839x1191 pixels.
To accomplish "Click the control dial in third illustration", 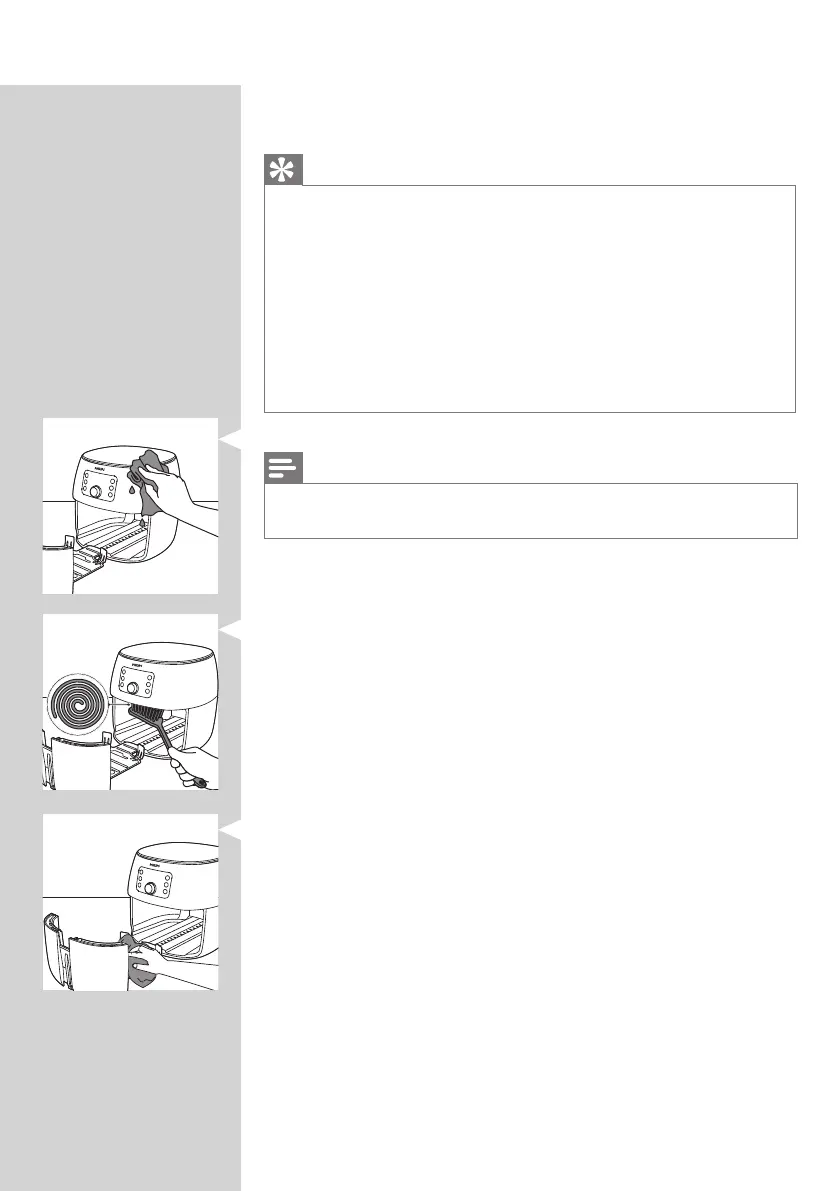I will [150, 888].
